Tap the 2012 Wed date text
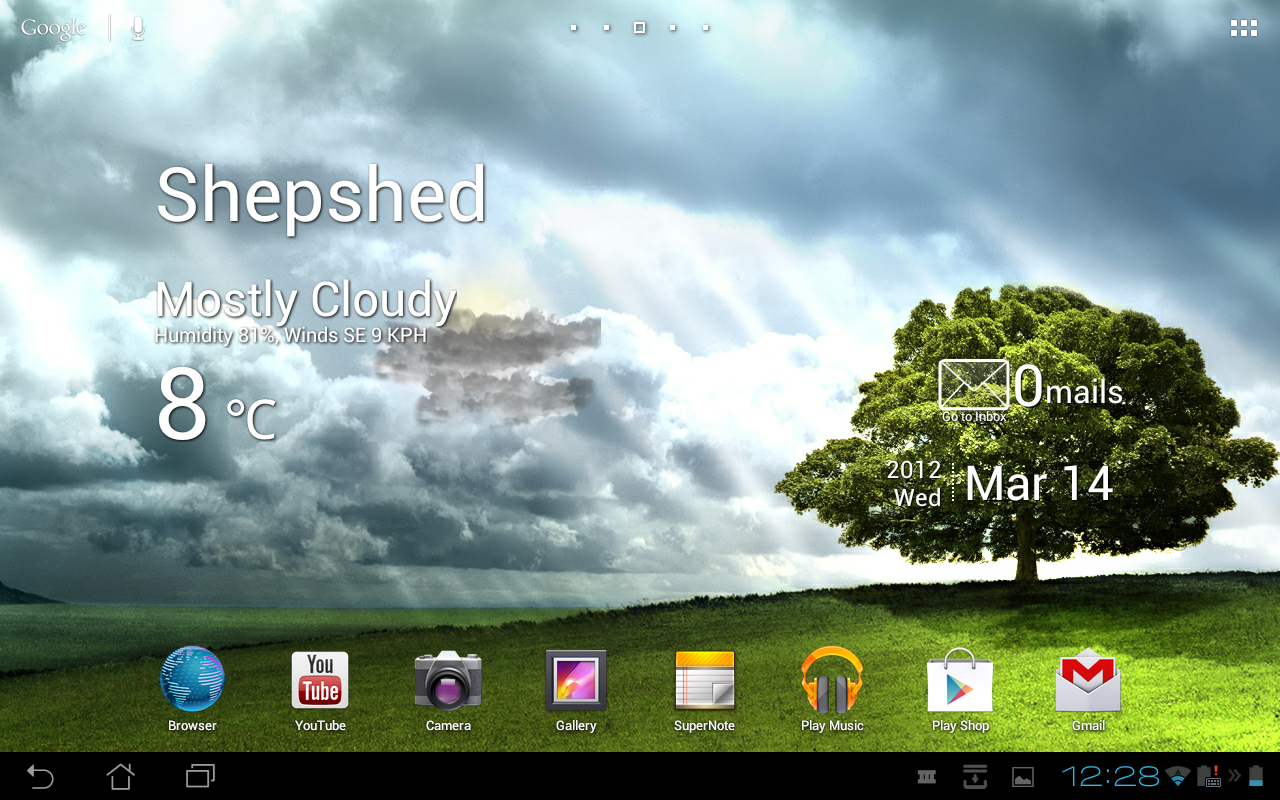Viewport: 1280px width, 800px height. pyautogui.click(x=915, y=484)
